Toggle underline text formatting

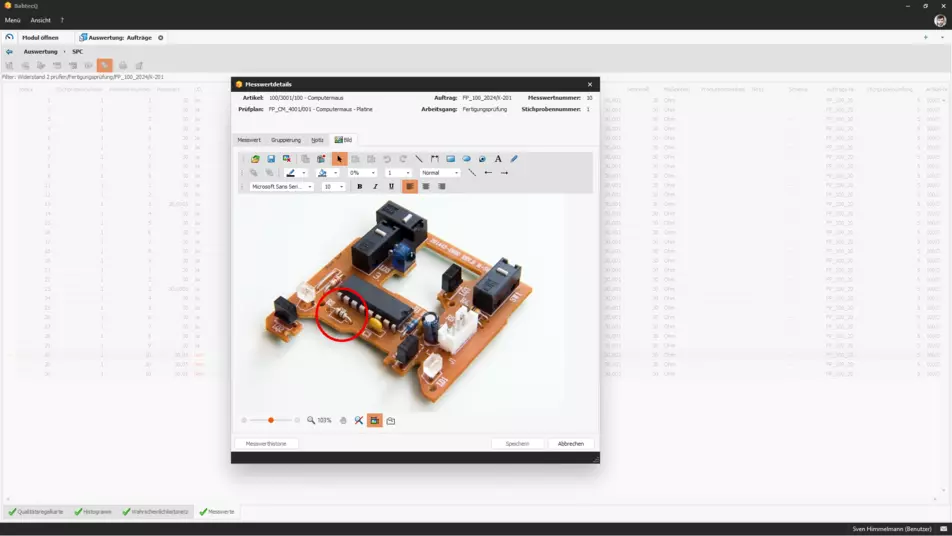pyautogui.click(x=391, y=187)
